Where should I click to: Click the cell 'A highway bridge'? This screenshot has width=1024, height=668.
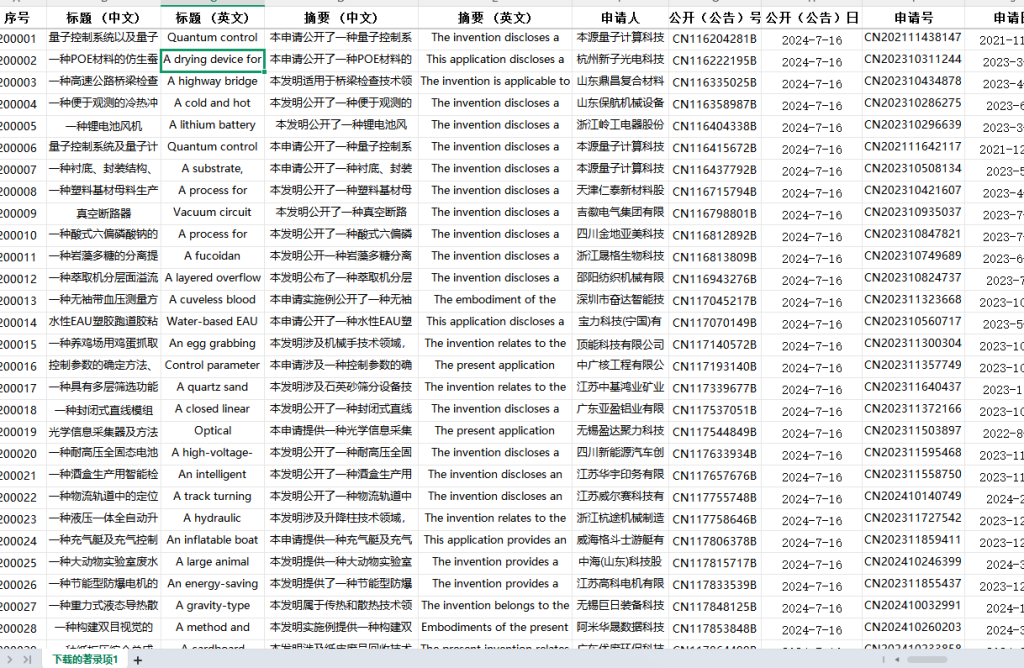(212, 82)
